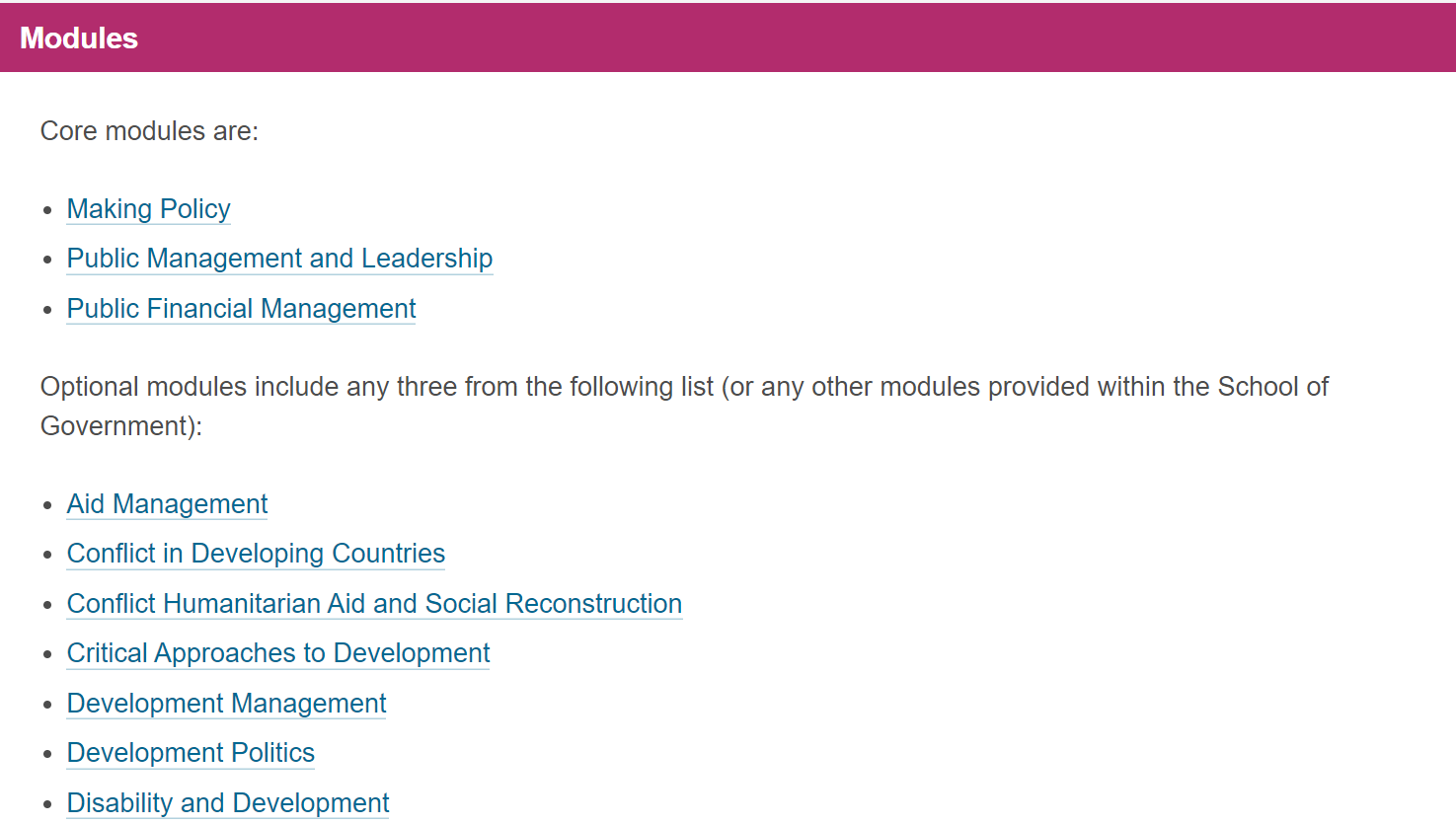Viewport: 1456px width, 825px height.
Task: Click the bullet beside Development Politics
Action: click(47, 754)
